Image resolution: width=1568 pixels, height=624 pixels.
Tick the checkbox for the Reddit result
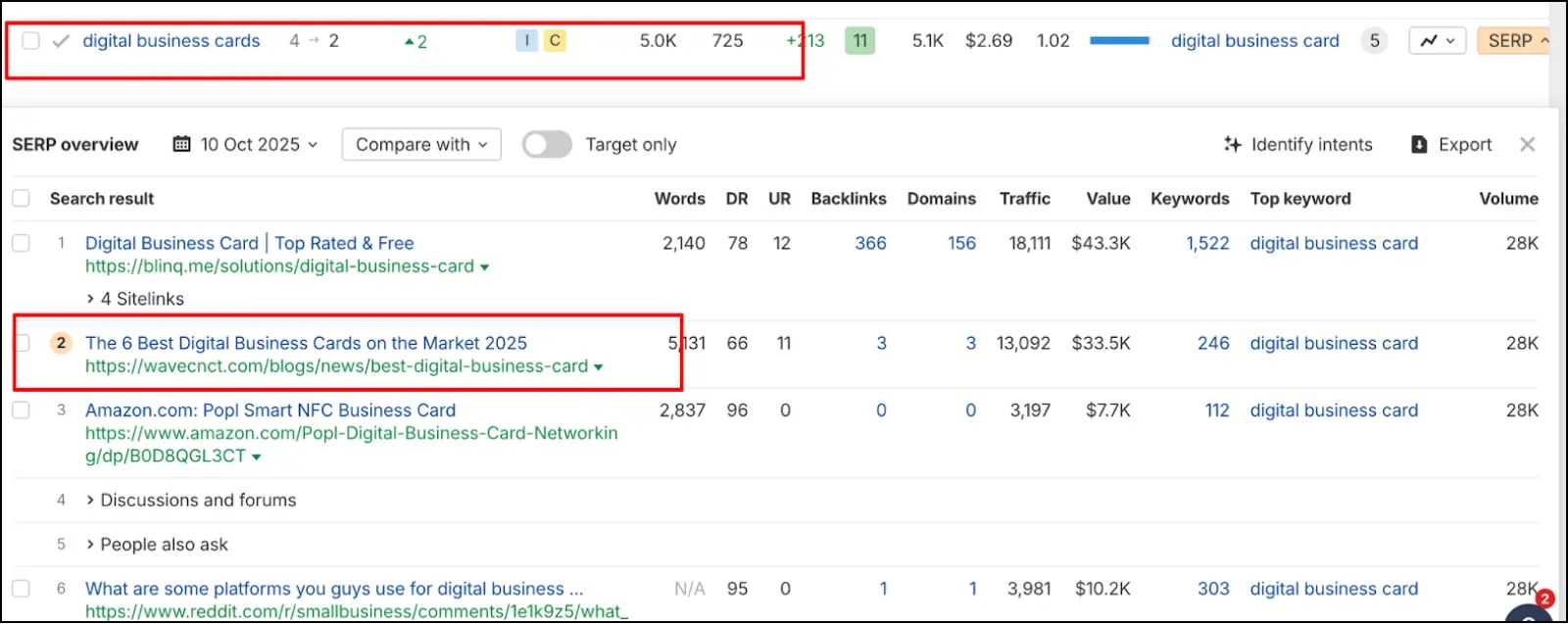point(21,589)
